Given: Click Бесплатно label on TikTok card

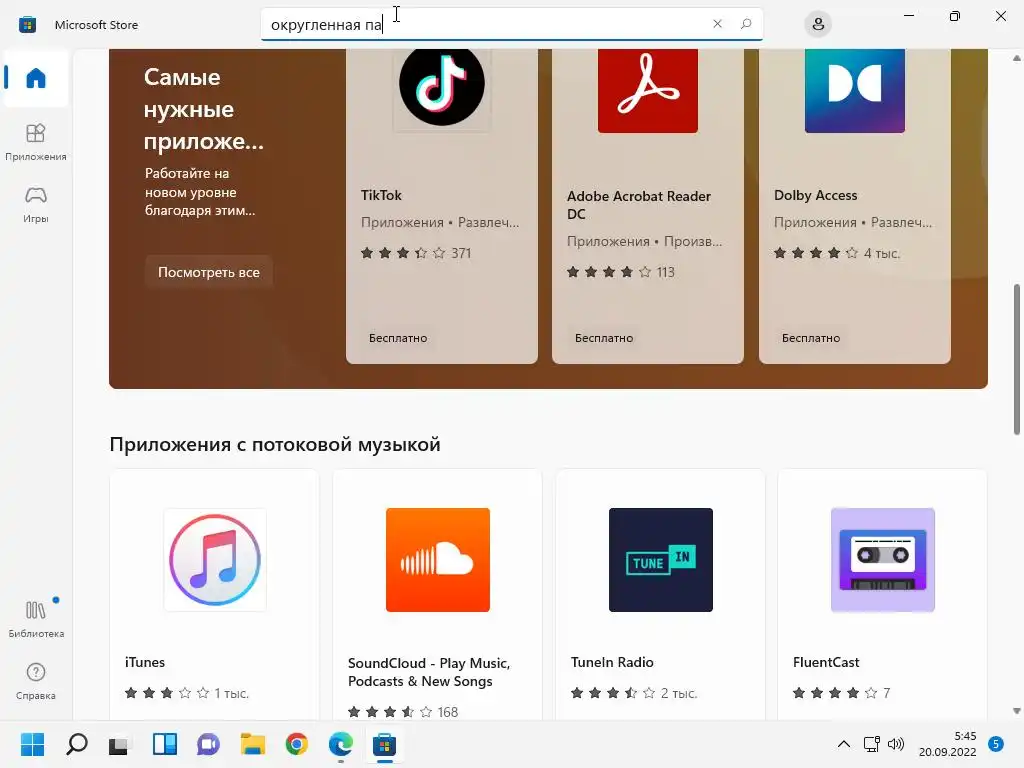Looking at the screenshot, I should coord(398,338).
